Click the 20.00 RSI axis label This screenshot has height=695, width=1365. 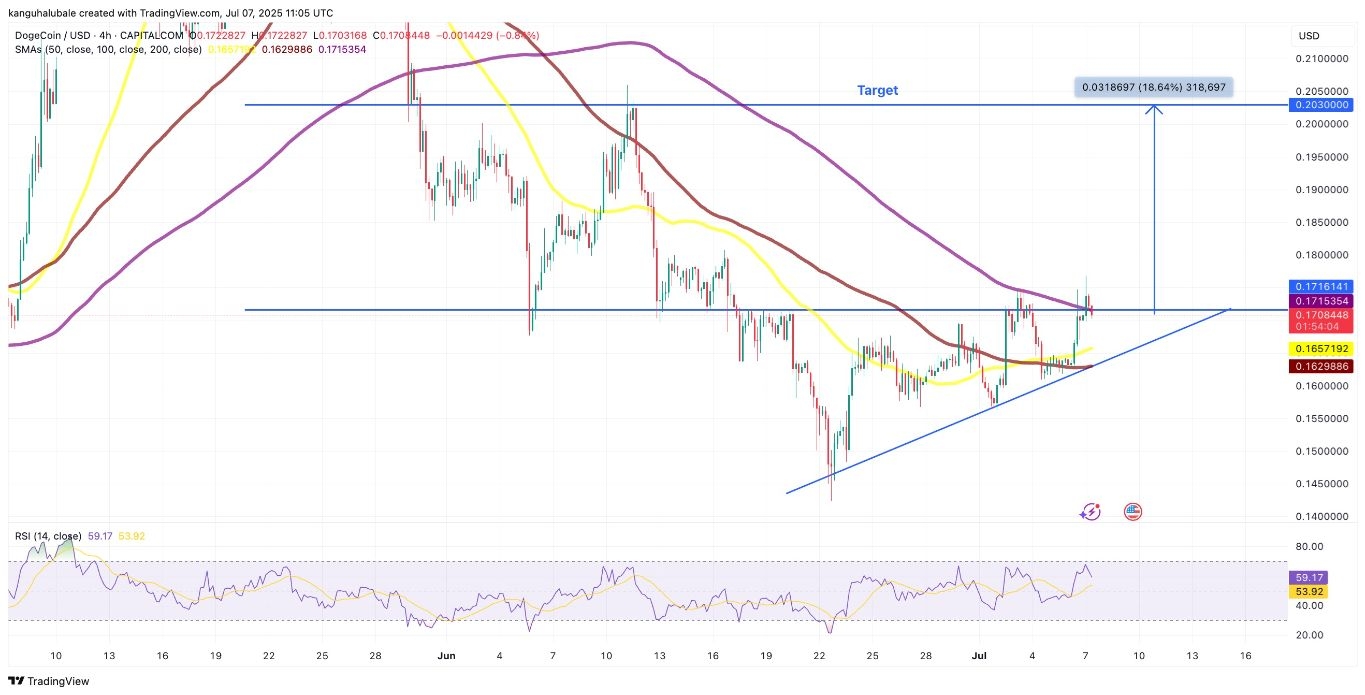1312,634
